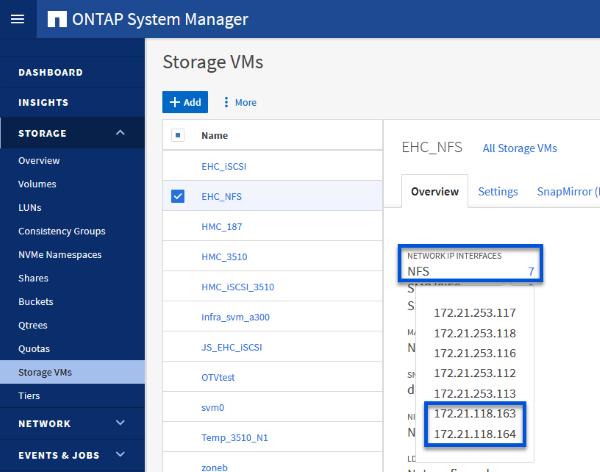Select the Overview tab

click(x=435, y=191)
